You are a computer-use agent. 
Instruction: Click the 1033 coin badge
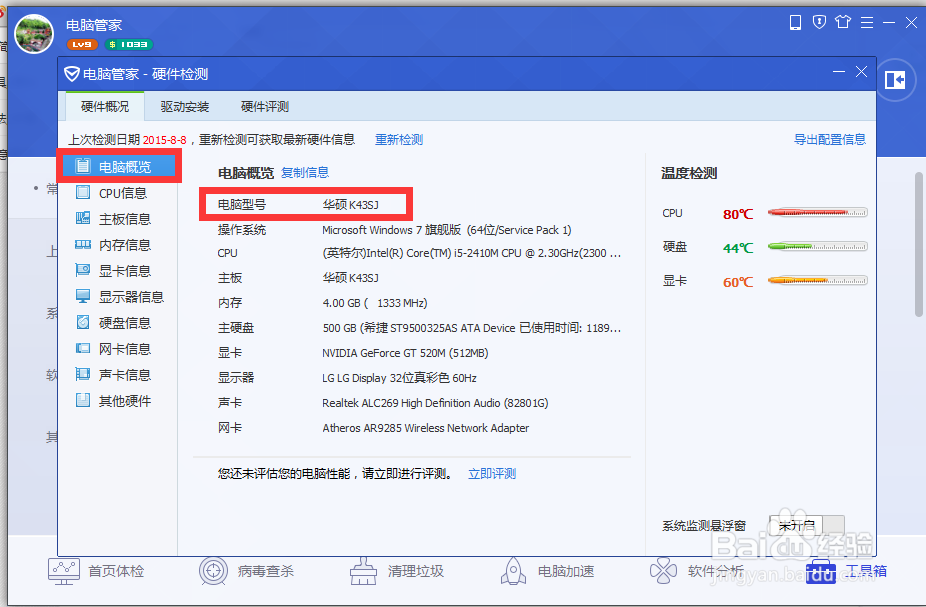129,44
